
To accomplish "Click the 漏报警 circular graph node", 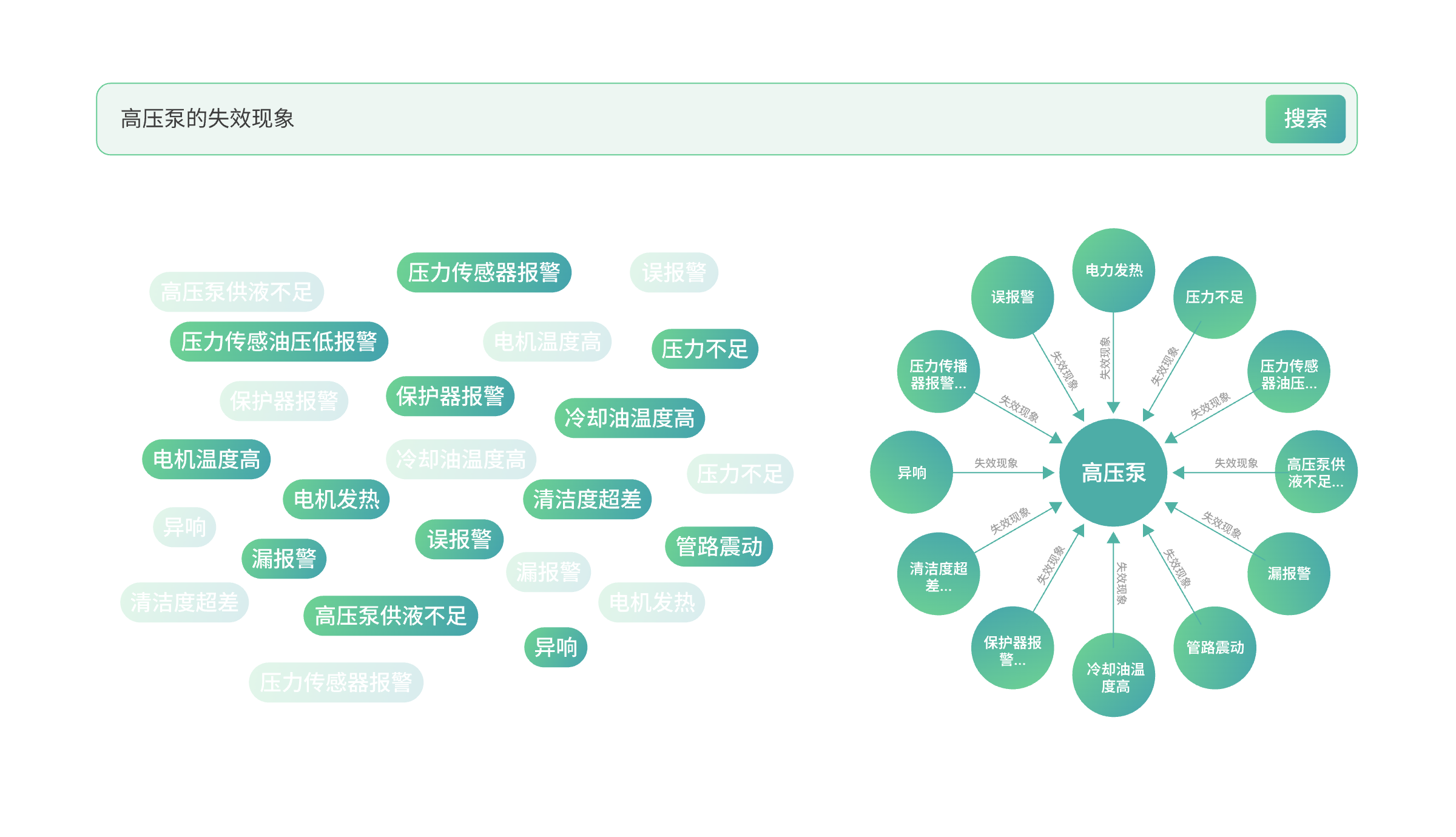I will 1289,574.
